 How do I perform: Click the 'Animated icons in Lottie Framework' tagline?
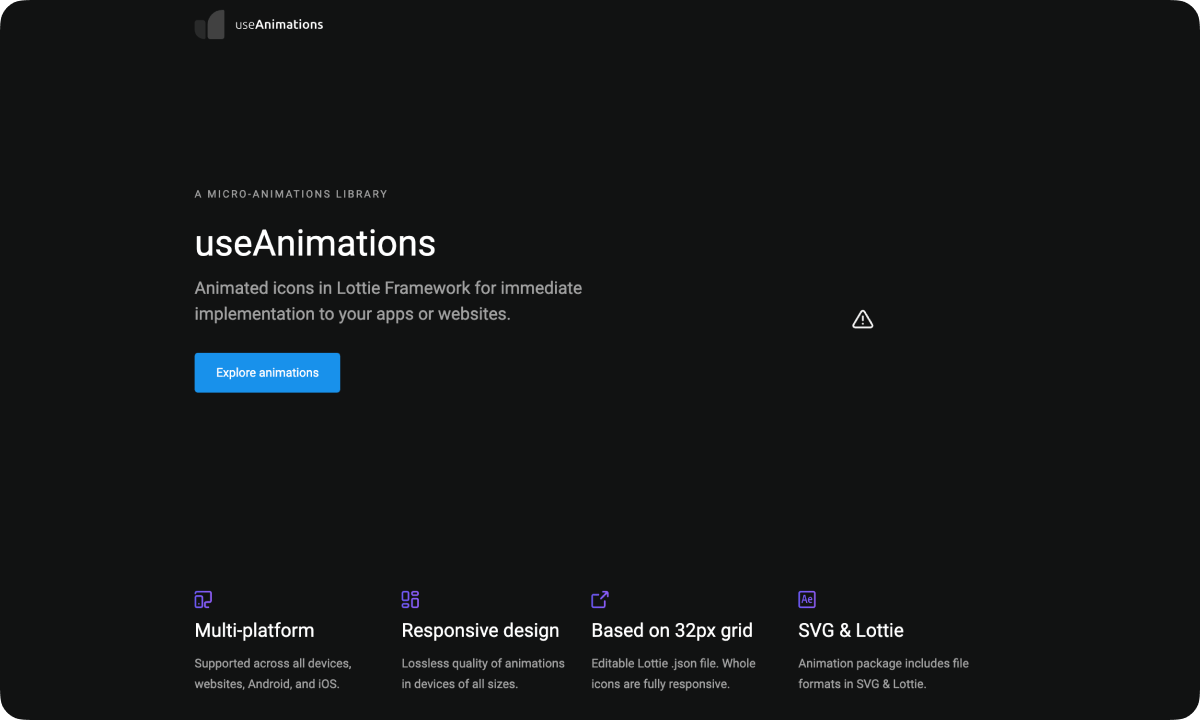point(388,301)
